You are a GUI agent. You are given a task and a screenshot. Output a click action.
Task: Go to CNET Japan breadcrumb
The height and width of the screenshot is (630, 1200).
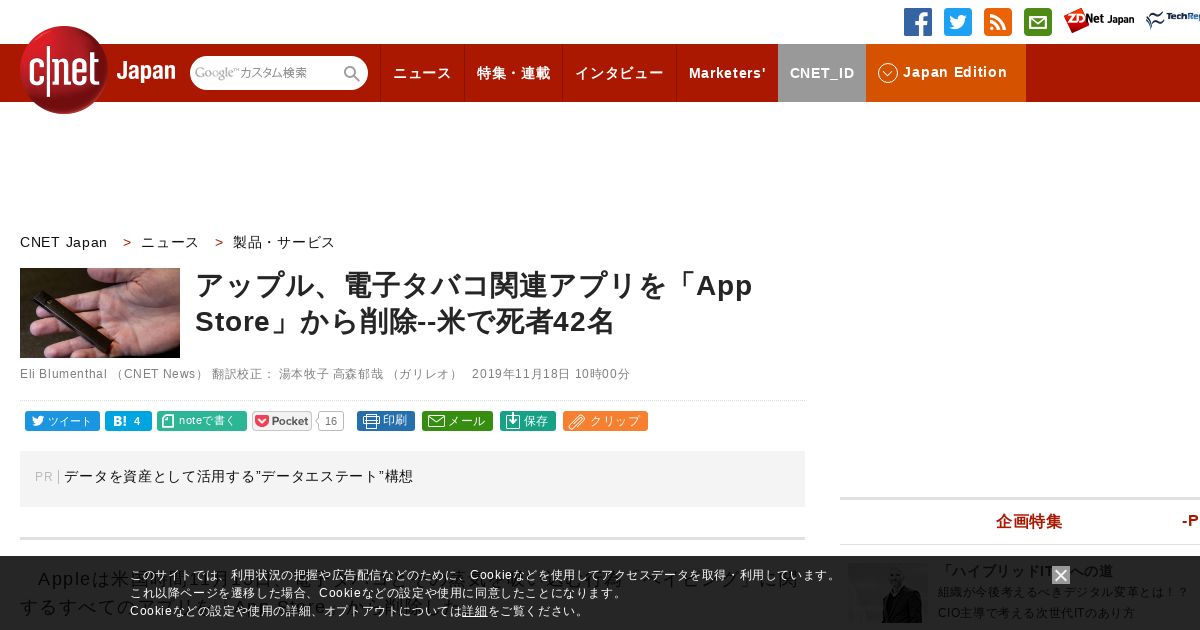point(63,242)
